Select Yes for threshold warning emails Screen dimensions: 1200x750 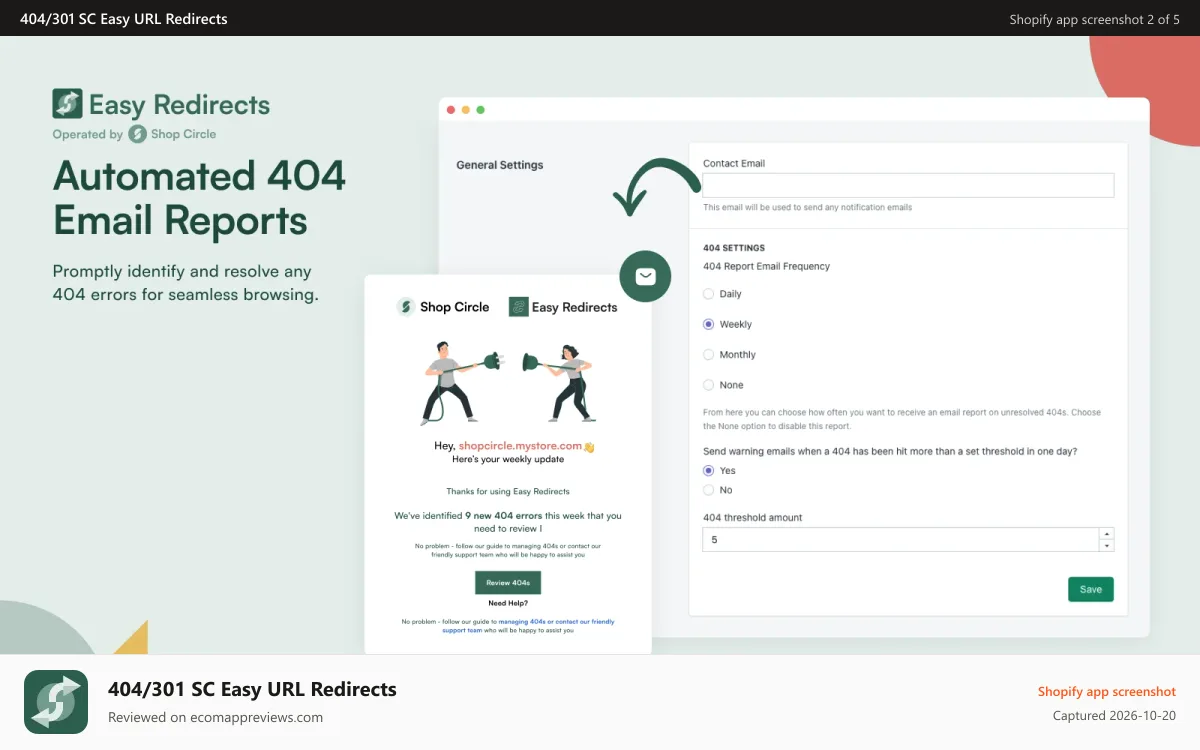[x=709, y=470]
